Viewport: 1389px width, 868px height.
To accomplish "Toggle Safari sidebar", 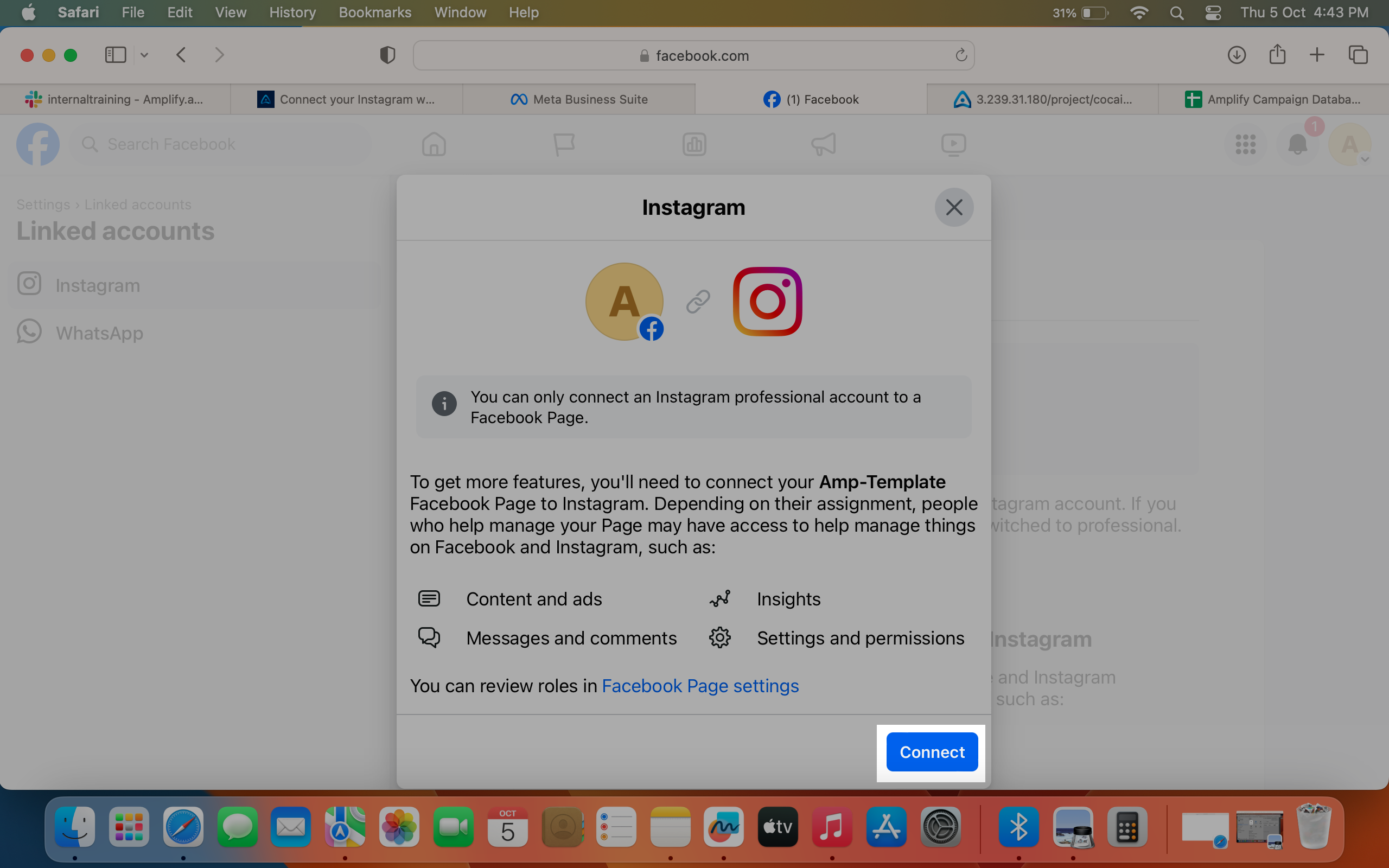I will click(x=116, y=55).
